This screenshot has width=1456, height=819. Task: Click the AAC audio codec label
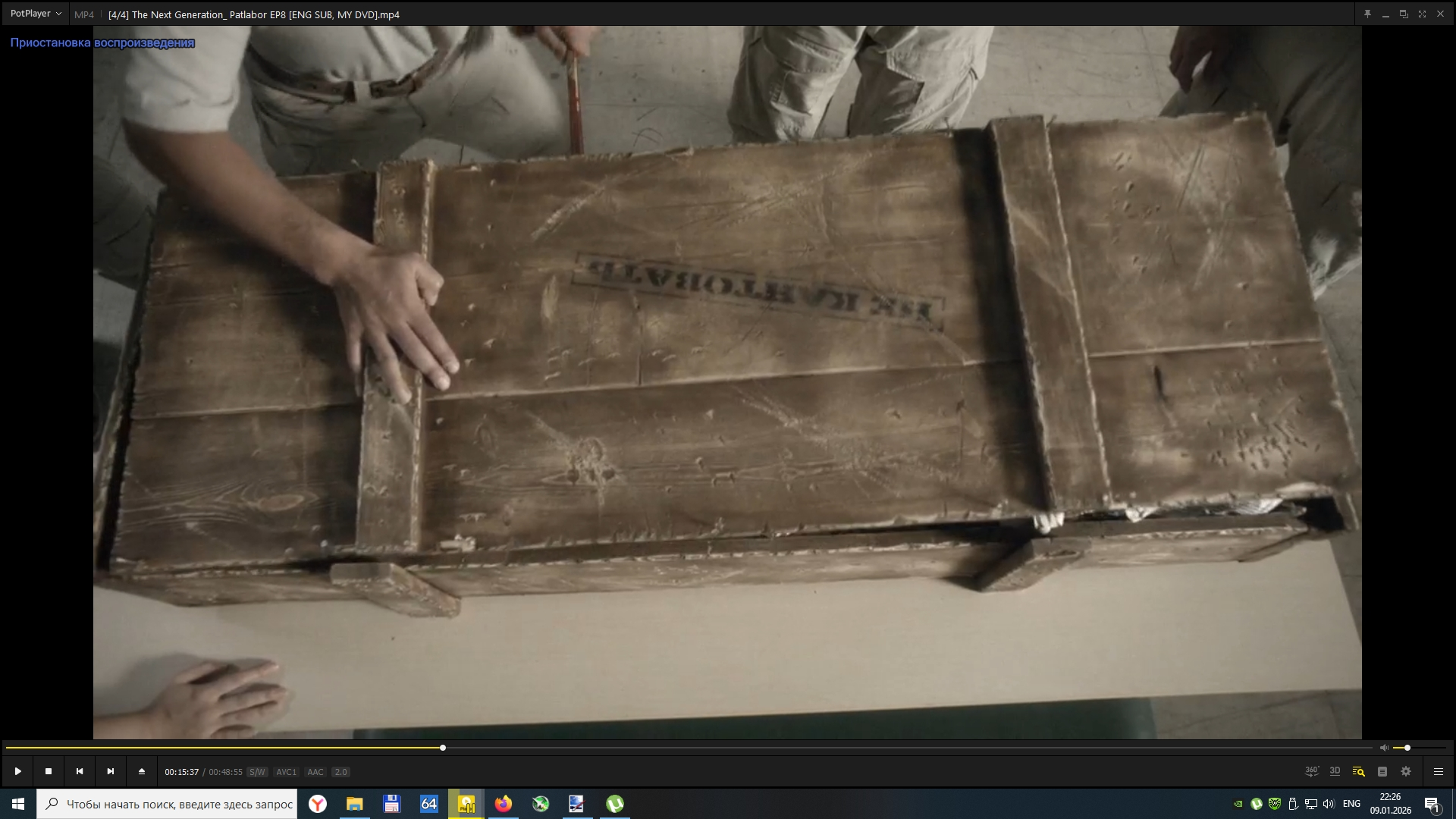point(315,772)
